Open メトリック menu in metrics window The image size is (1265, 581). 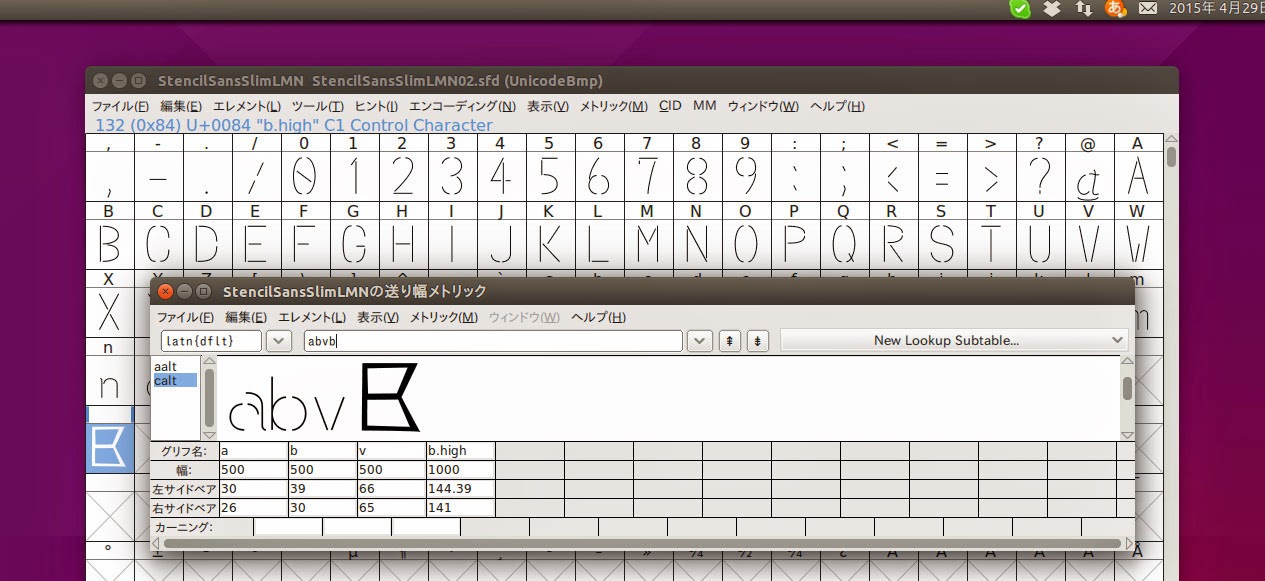tap(444, 317)
